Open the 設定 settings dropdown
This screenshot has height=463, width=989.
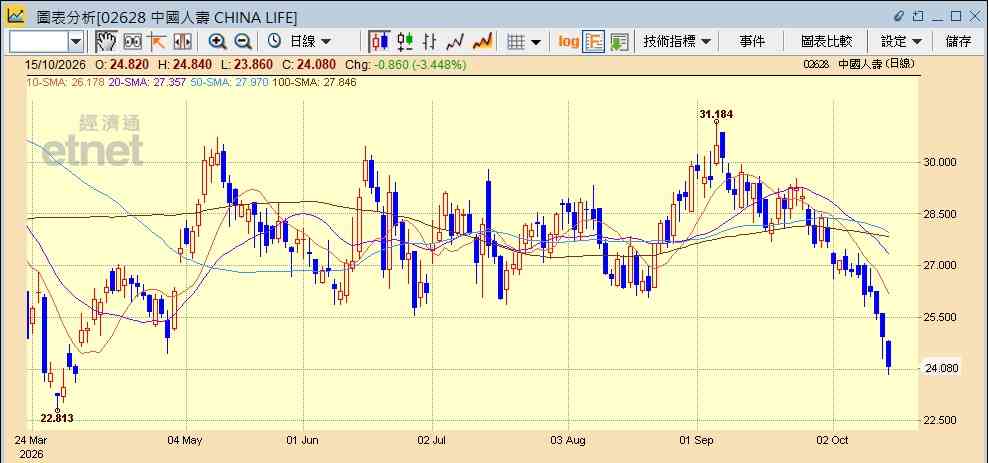pos(901,42)
